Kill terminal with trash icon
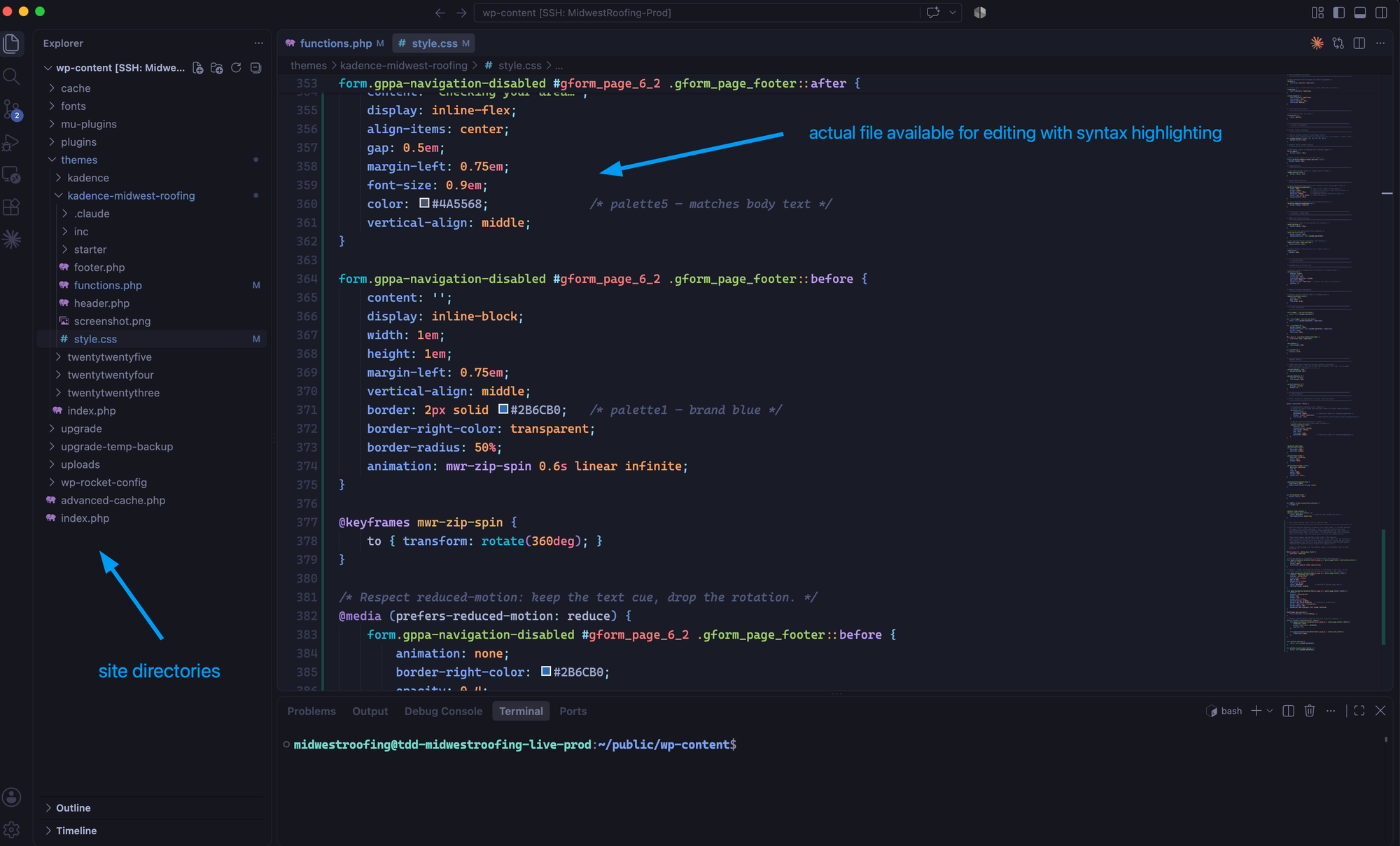This screenshot has height=846, width=1400. click(1310, 711)
